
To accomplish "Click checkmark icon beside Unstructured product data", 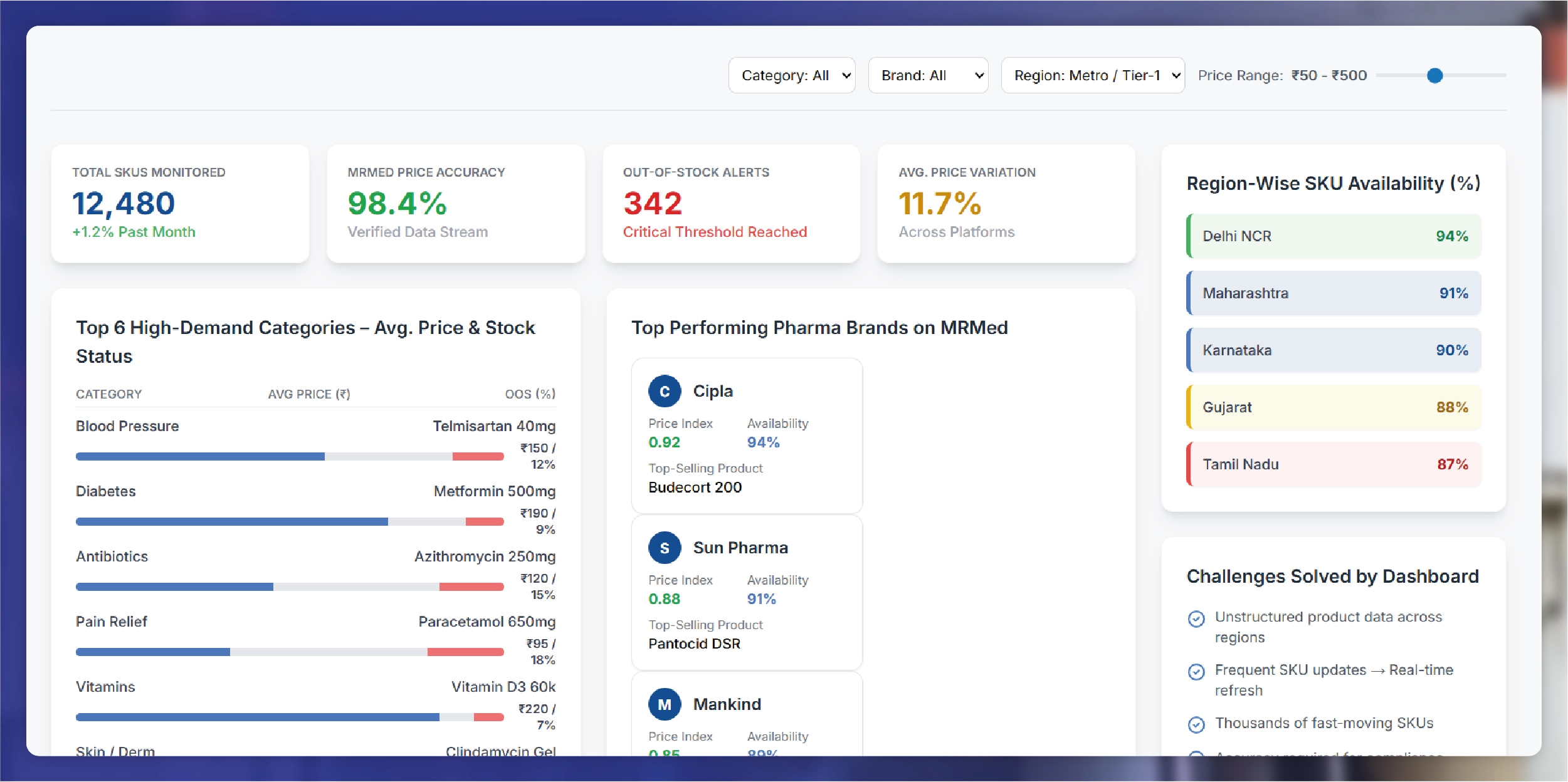I will pos(1196,619).
